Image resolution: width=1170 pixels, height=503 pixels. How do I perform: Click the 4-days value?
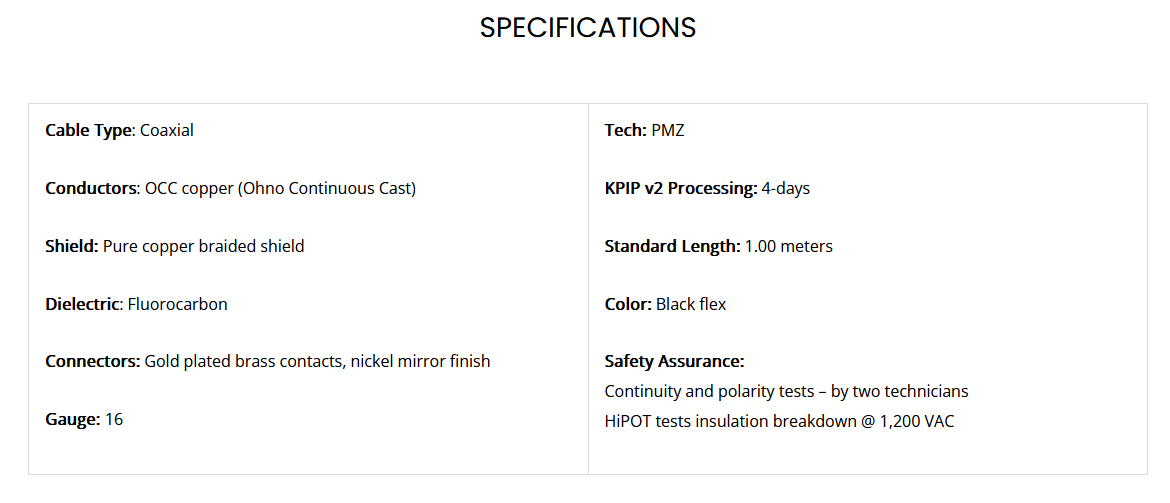click(786, 189)
